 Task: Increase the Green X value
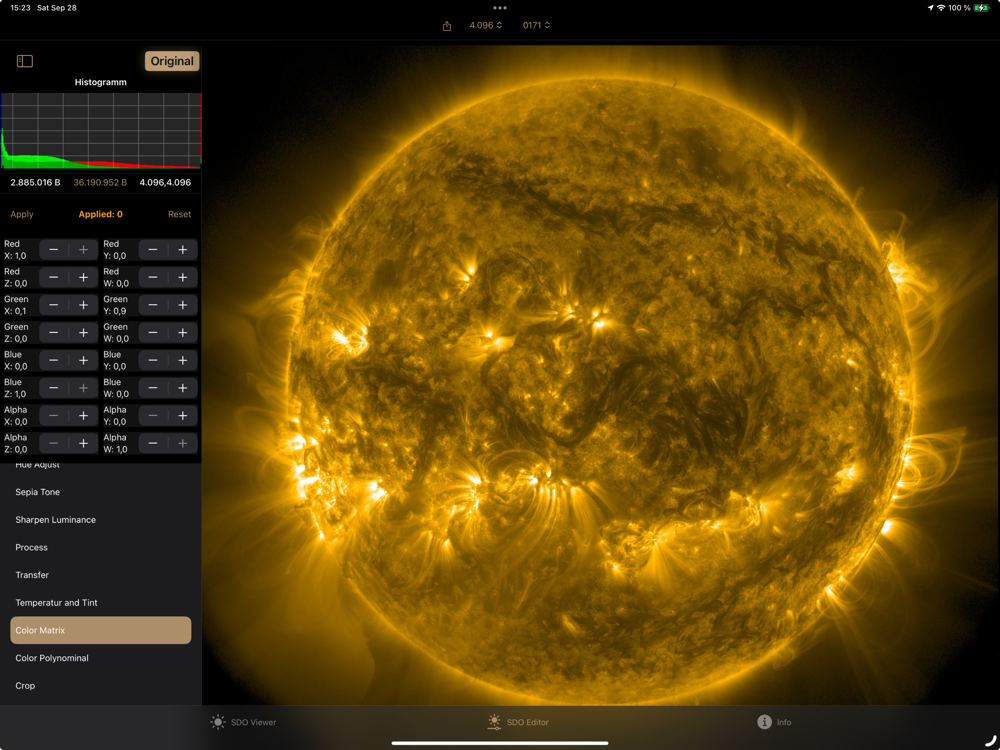[x=83, y=305]
